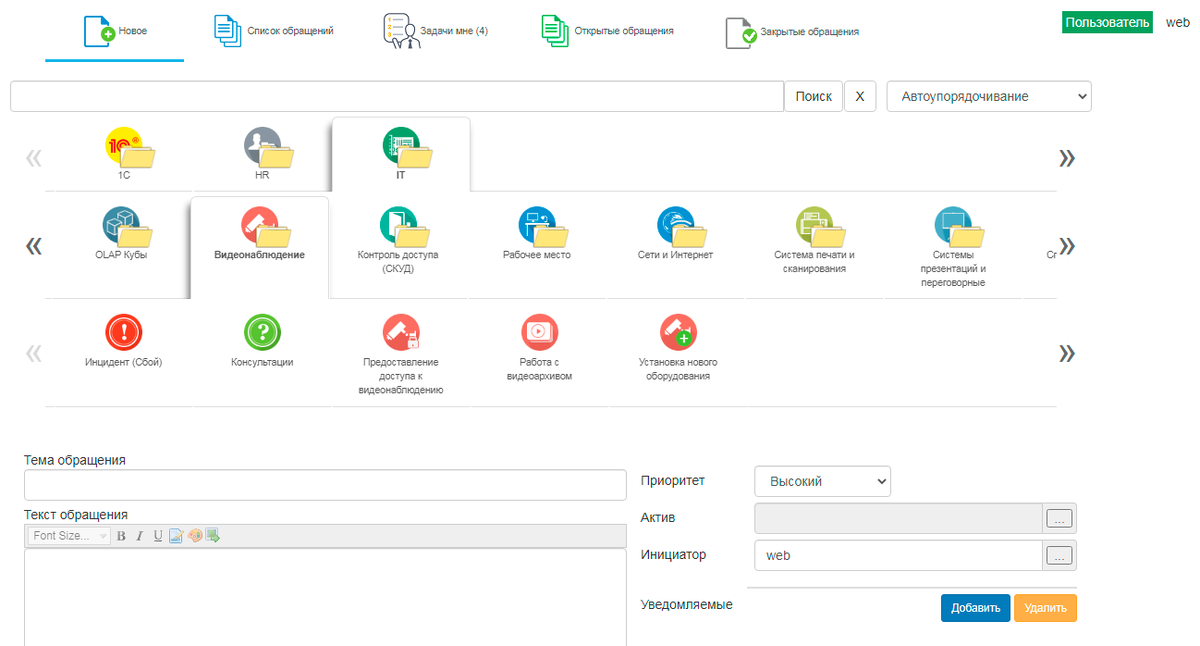
Task: Open the color palette icon in editor
Action: click(x=195, y=536)
